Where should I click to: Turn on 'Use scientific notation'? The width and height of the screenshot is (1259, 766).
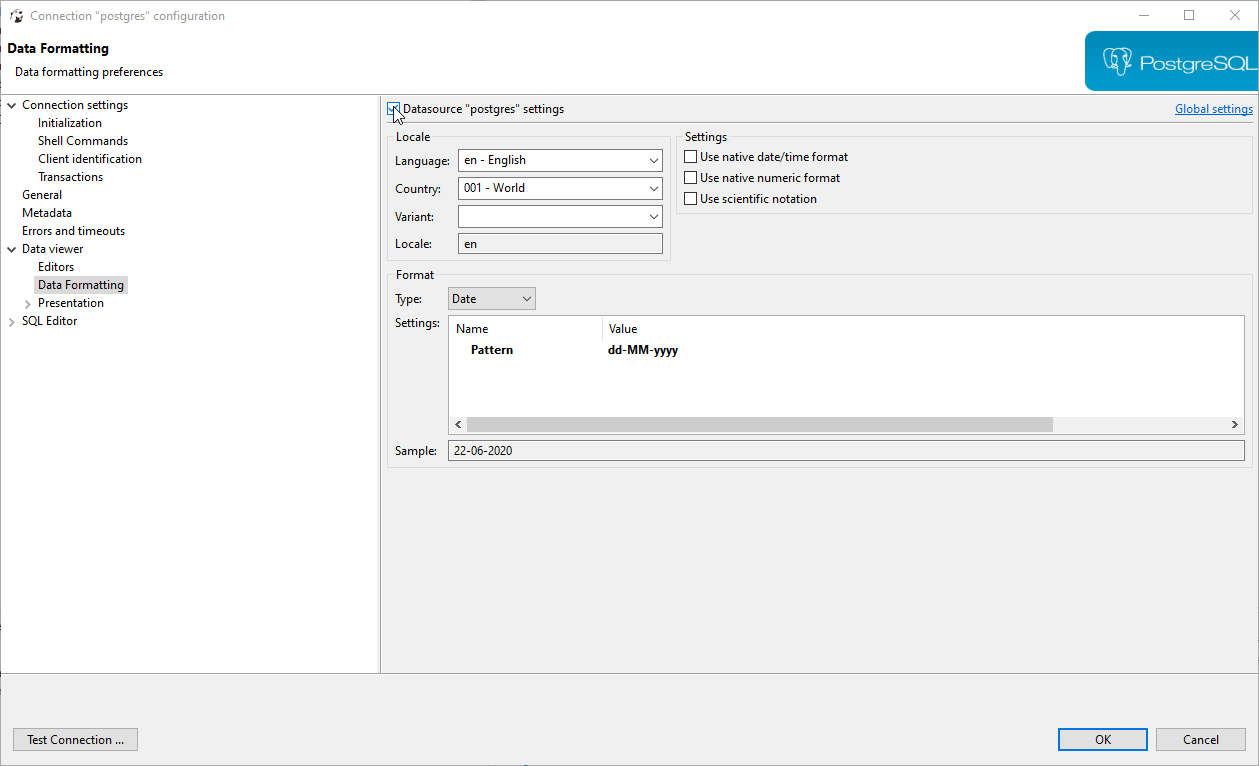(x=690, y=198)
